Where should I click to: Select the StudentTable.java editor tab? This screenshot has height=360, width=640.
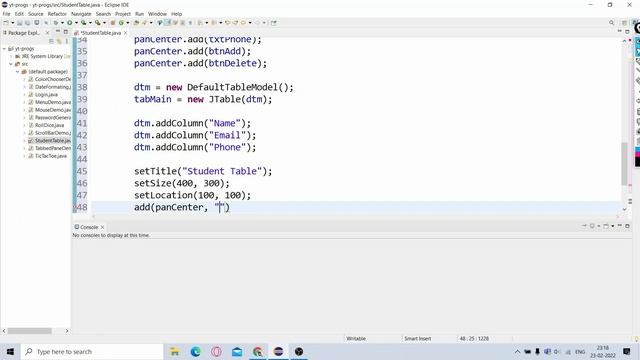[100, 33]
